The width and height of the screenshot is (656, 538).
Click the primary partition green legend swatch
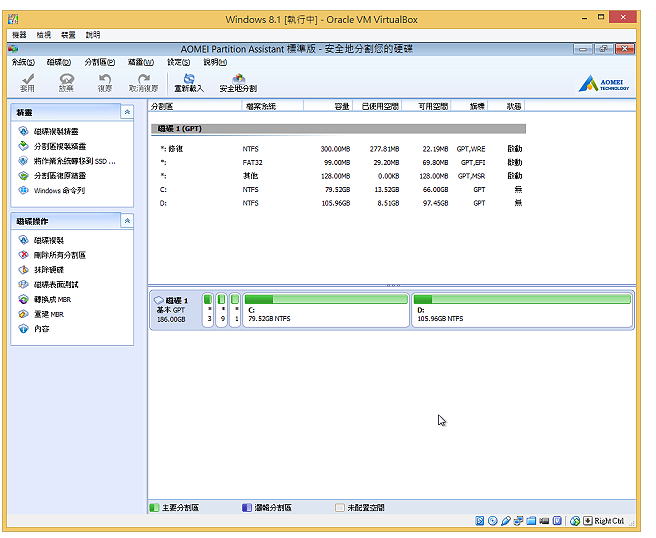(x=154, y=507)
